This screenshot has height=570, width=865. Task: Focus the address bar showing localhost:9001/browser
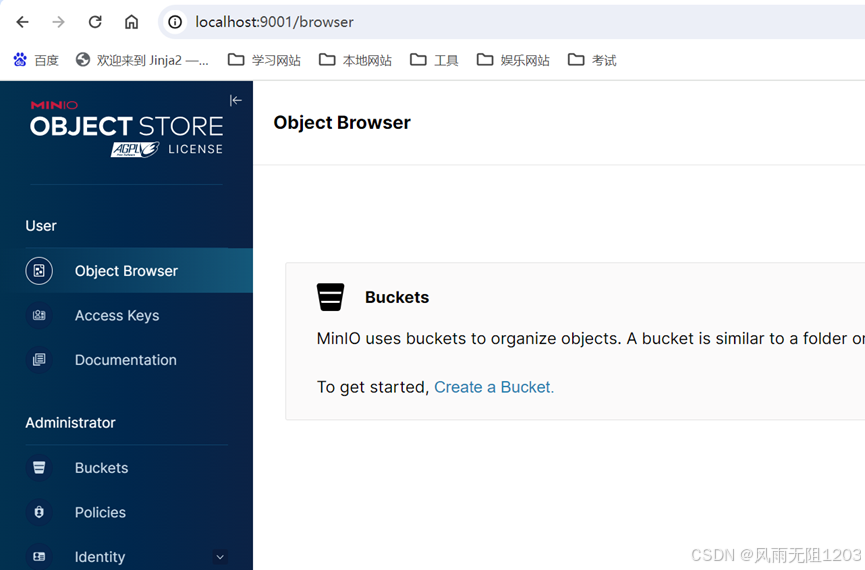coord(513,22)
